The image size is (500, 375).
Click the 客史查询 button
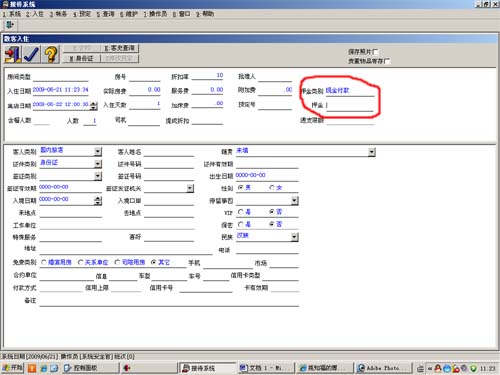pos(120,48)
